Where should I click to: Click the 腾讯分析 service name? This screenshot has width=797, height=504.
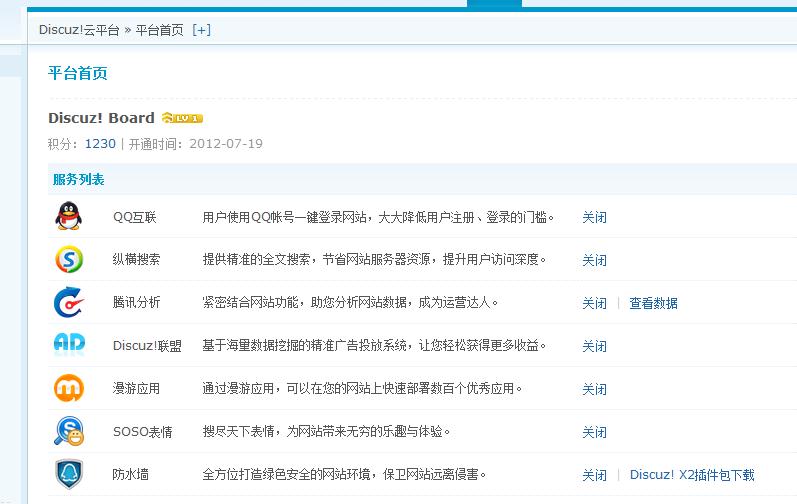coord(136,302)
